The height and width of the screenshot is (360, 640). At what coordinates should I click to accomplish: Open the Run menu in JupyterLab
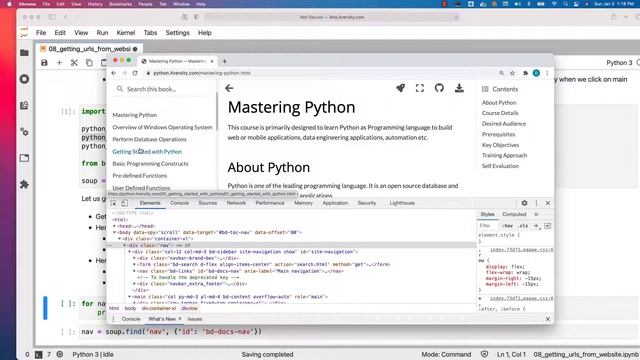pyautogui.click(x=102, y=33)
